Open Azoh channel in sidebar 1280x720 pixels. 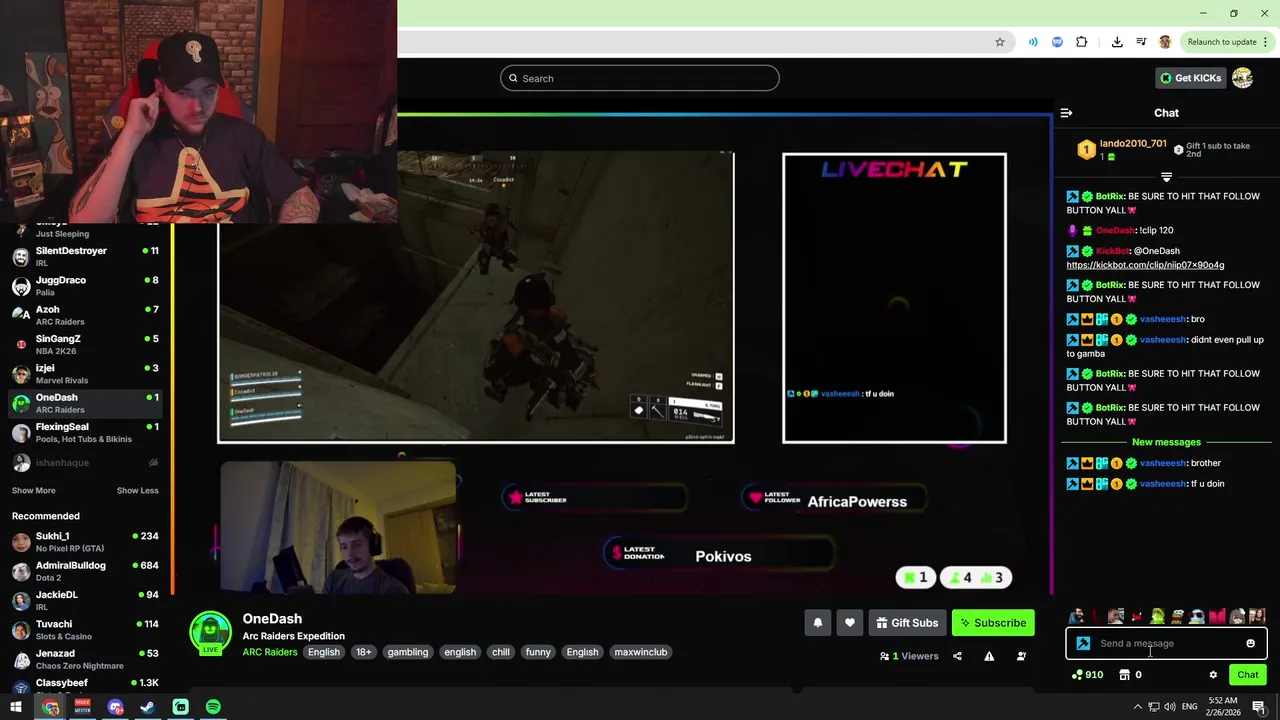(86, 315)
